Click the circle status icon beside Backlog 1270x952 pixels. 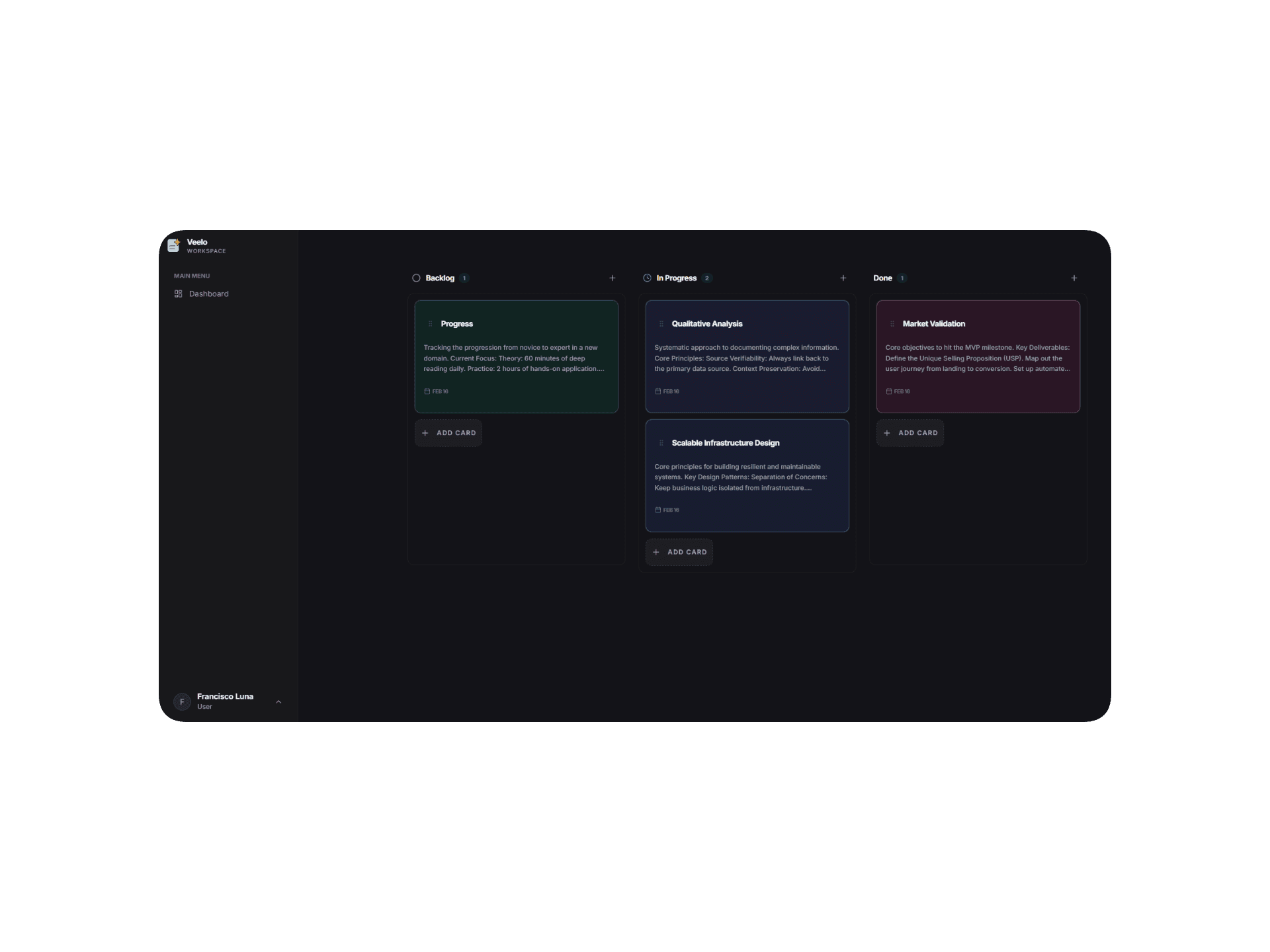(x=415, y=278)
